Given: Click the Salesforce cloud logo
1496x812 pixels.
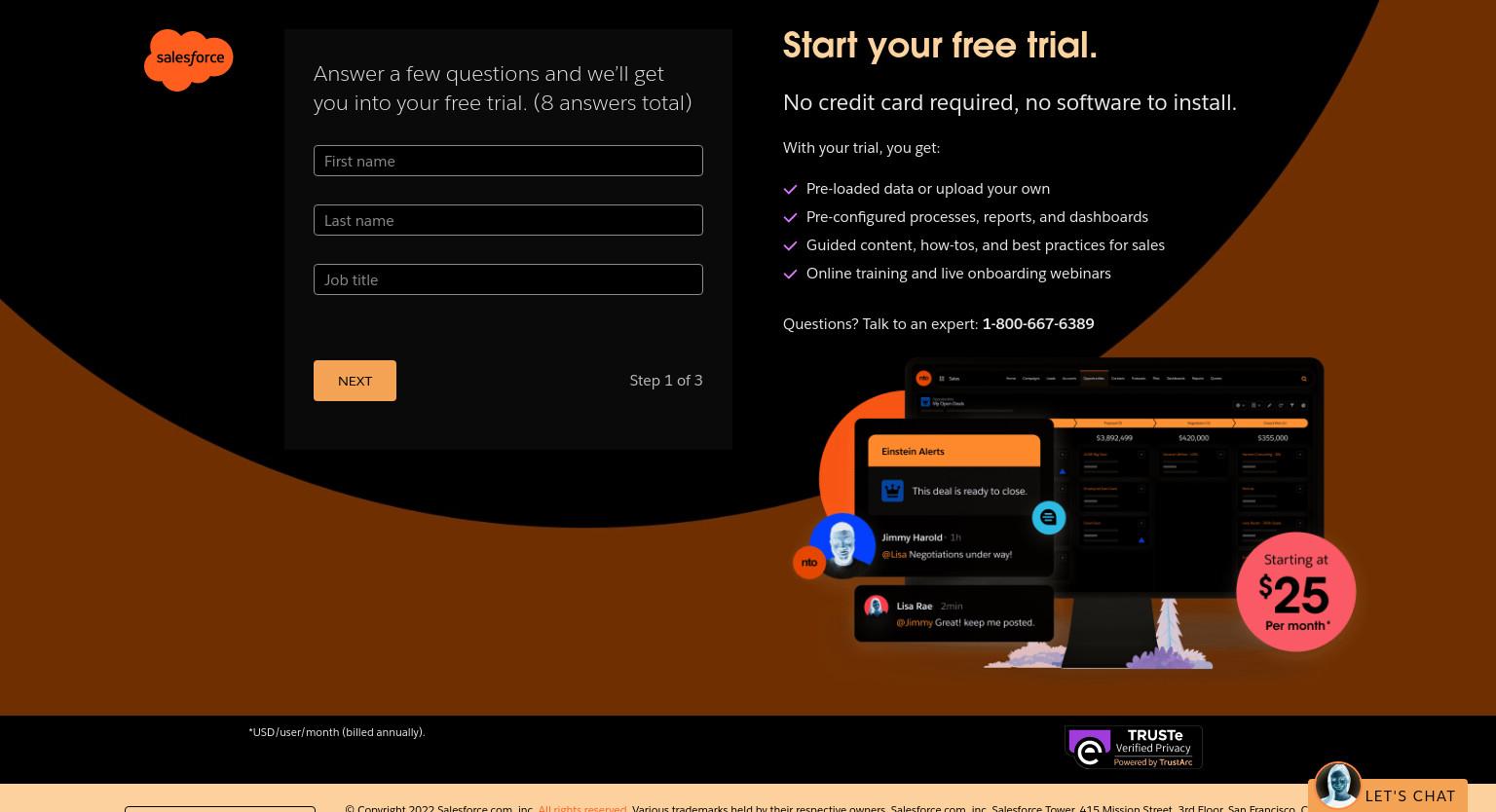Looking at the screenshot, I should 188,59.
